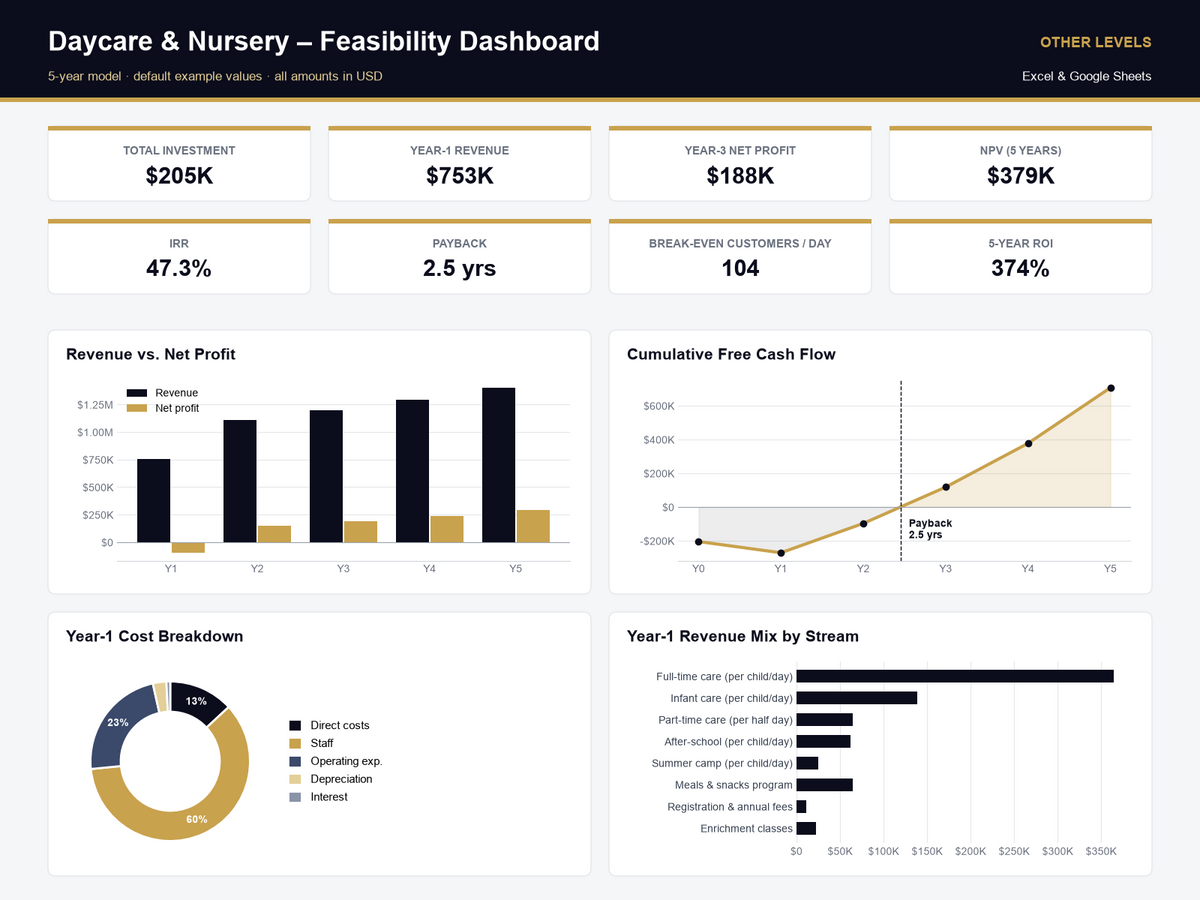
Task: Select the Total Investment $205K card
Action: pyautogui.click(x=179, y=164)
